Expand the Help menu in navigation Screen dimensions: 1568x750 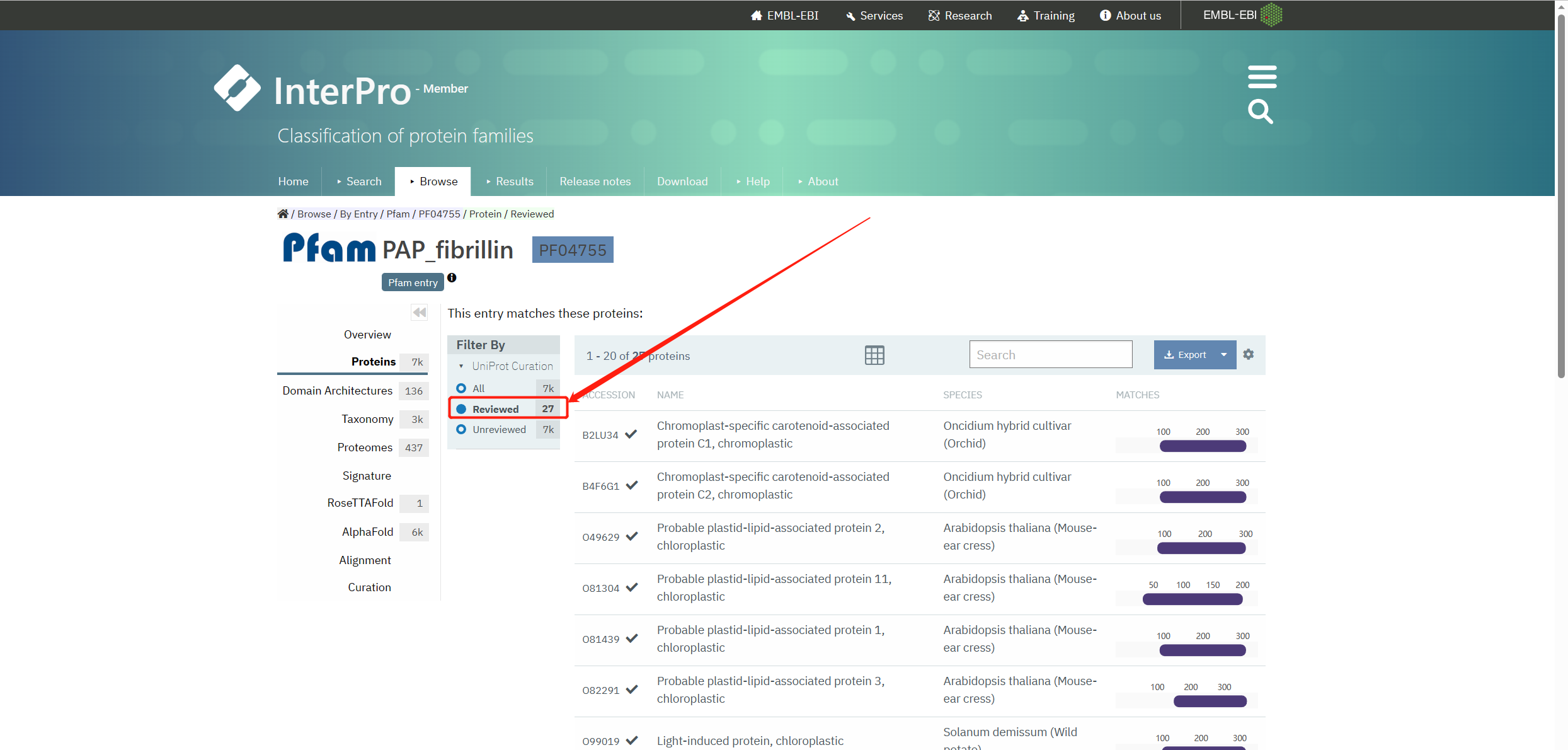click(753, 182)
